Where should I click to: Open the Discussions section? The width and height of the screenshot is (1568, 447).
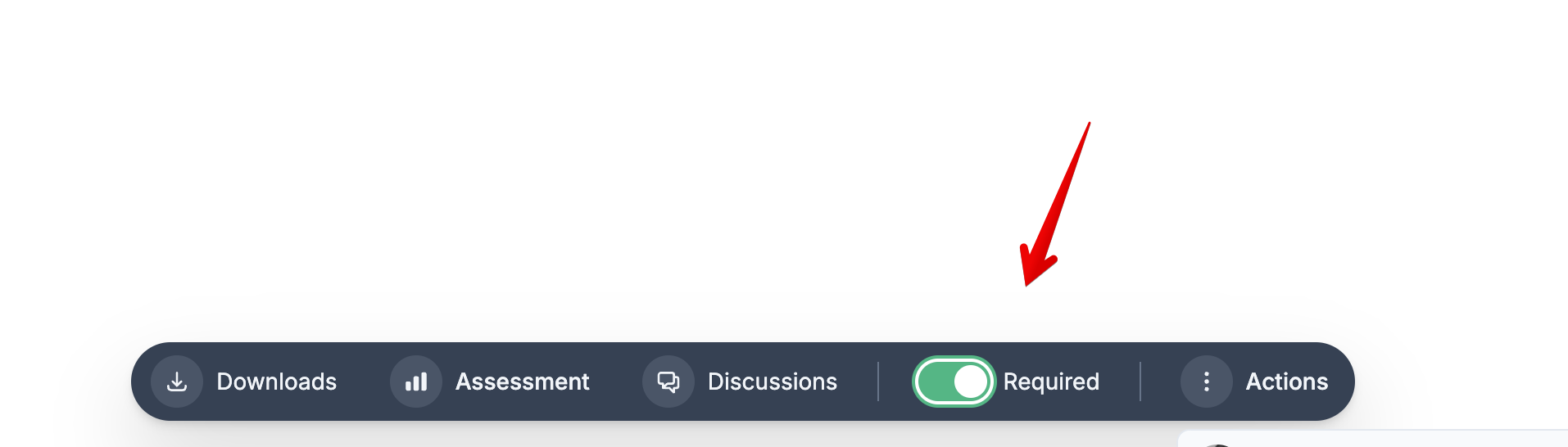740,382
